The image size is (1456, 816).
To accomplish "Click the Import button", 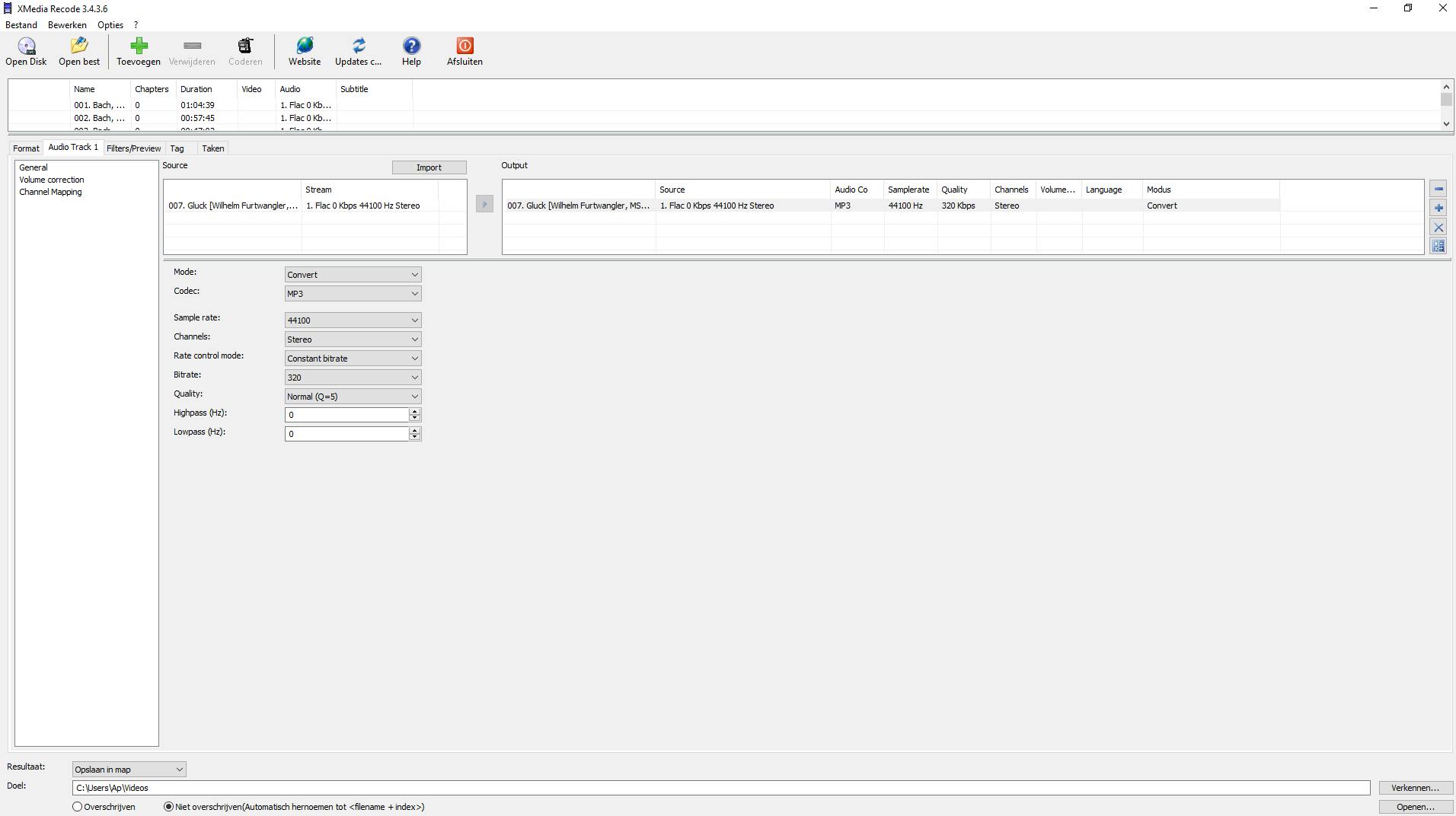I will 429,167.
